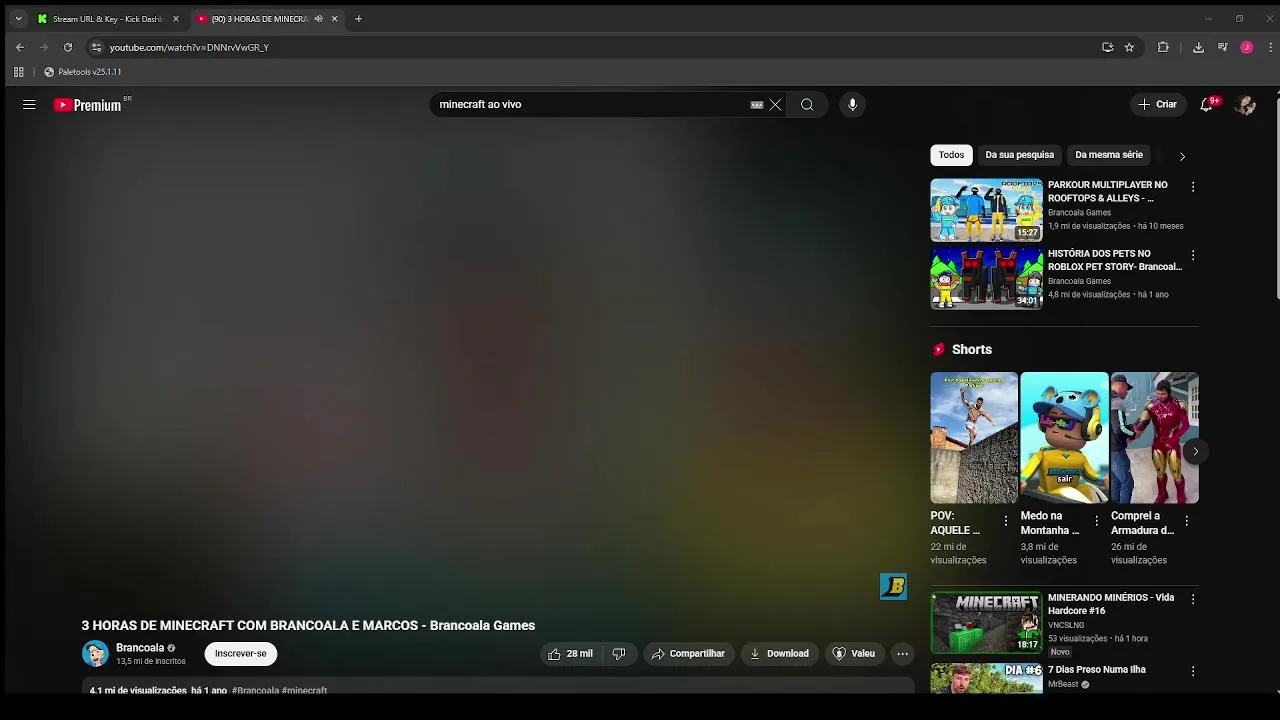The width and height of the screenshot is (1280, 720).
Task: Open more actions ellipsis under video
Action: point(902,654)
